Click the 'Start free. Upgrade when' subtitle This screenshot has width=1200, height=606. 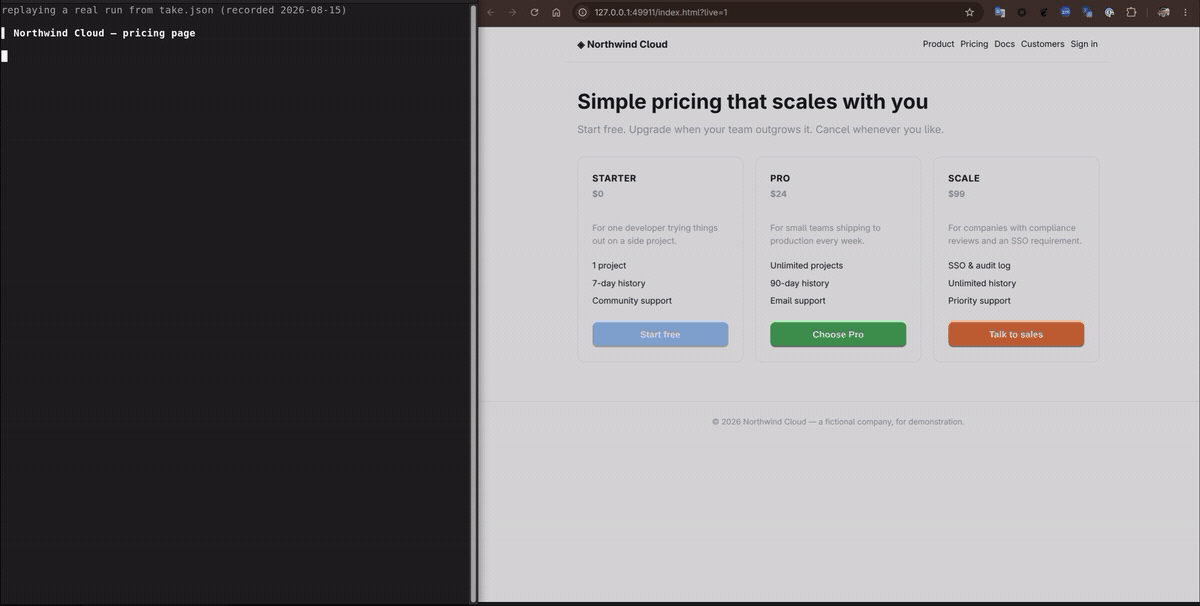tap(760, 129)
